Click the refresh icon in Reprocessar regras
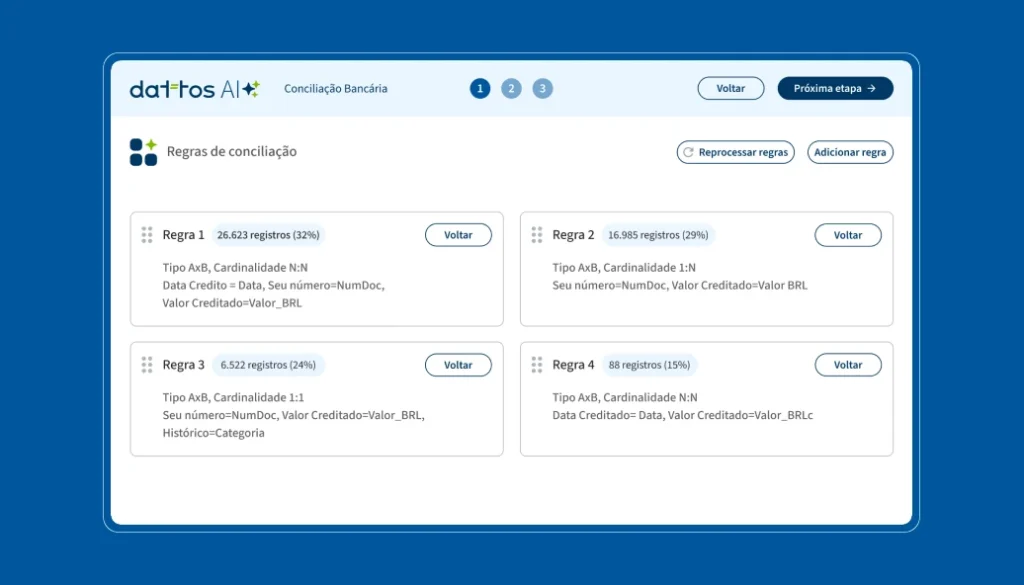 click(687, 153)
